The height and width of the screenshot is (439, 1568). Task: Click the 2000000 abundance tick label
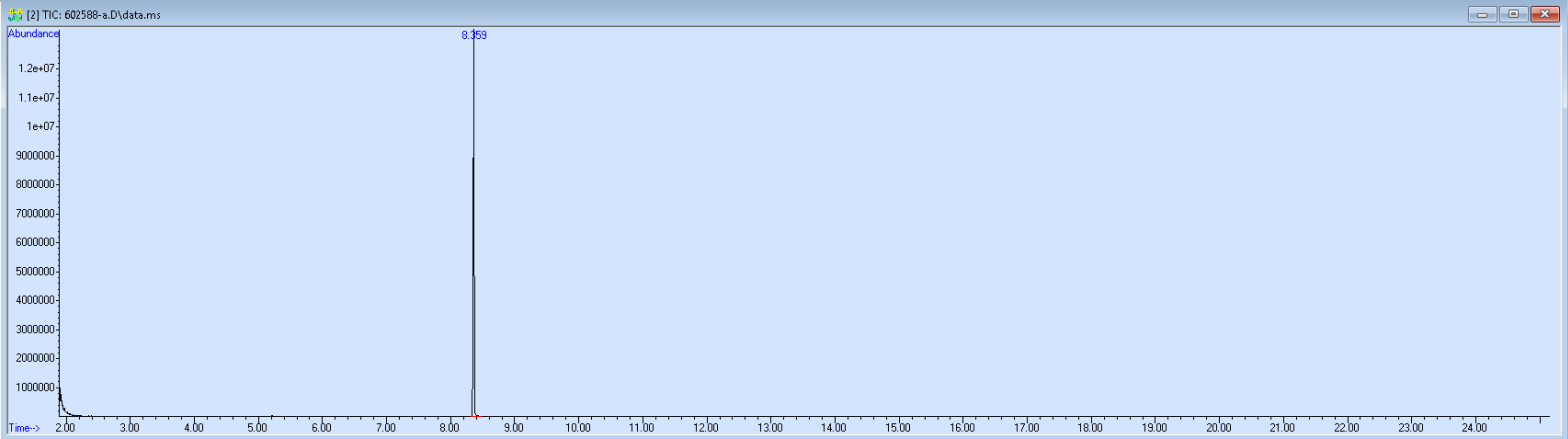pyautogui.click(x=36, y=358)
